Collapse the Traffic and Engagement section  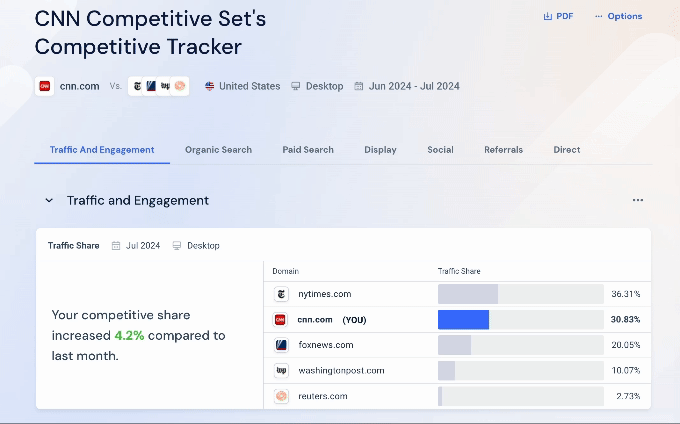(x=49, y=200)
